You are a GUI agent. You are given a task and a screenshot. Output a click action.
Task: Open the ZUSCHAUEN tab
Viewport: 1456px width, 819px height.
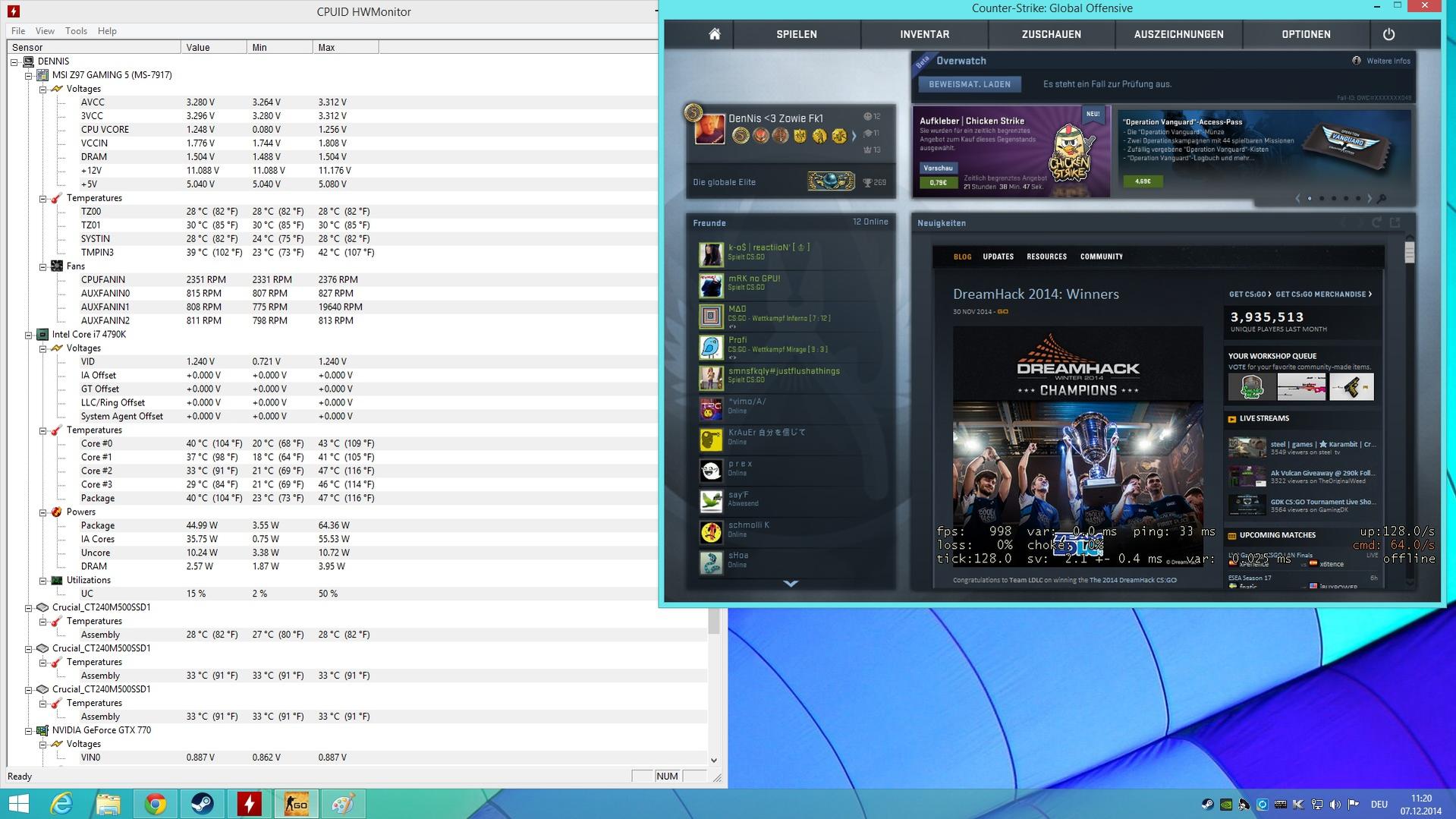1052,34
